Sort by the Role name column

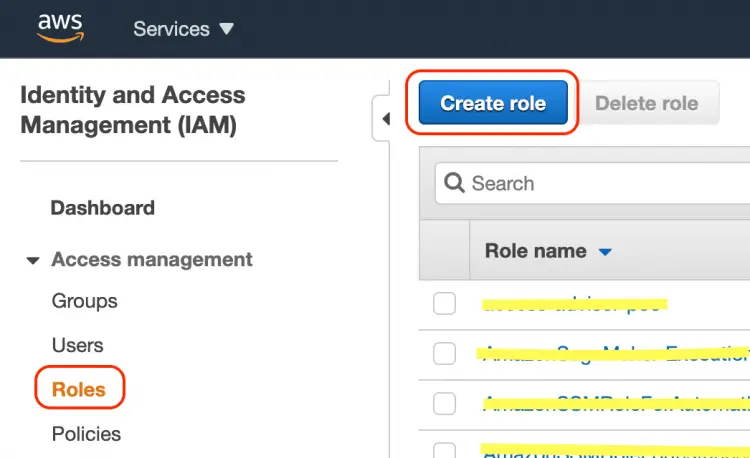click(x=549, y=251)
